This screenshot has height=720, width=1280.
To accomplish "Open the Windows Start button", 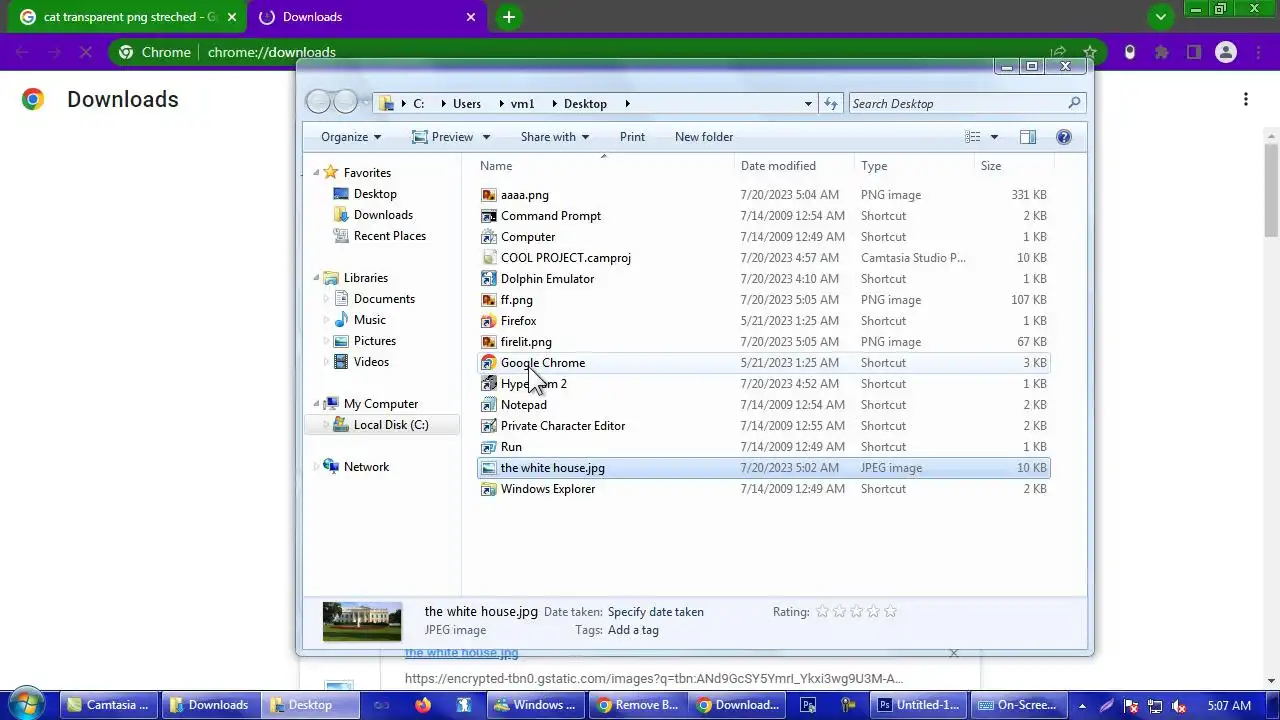I will [x=28, y=704].
